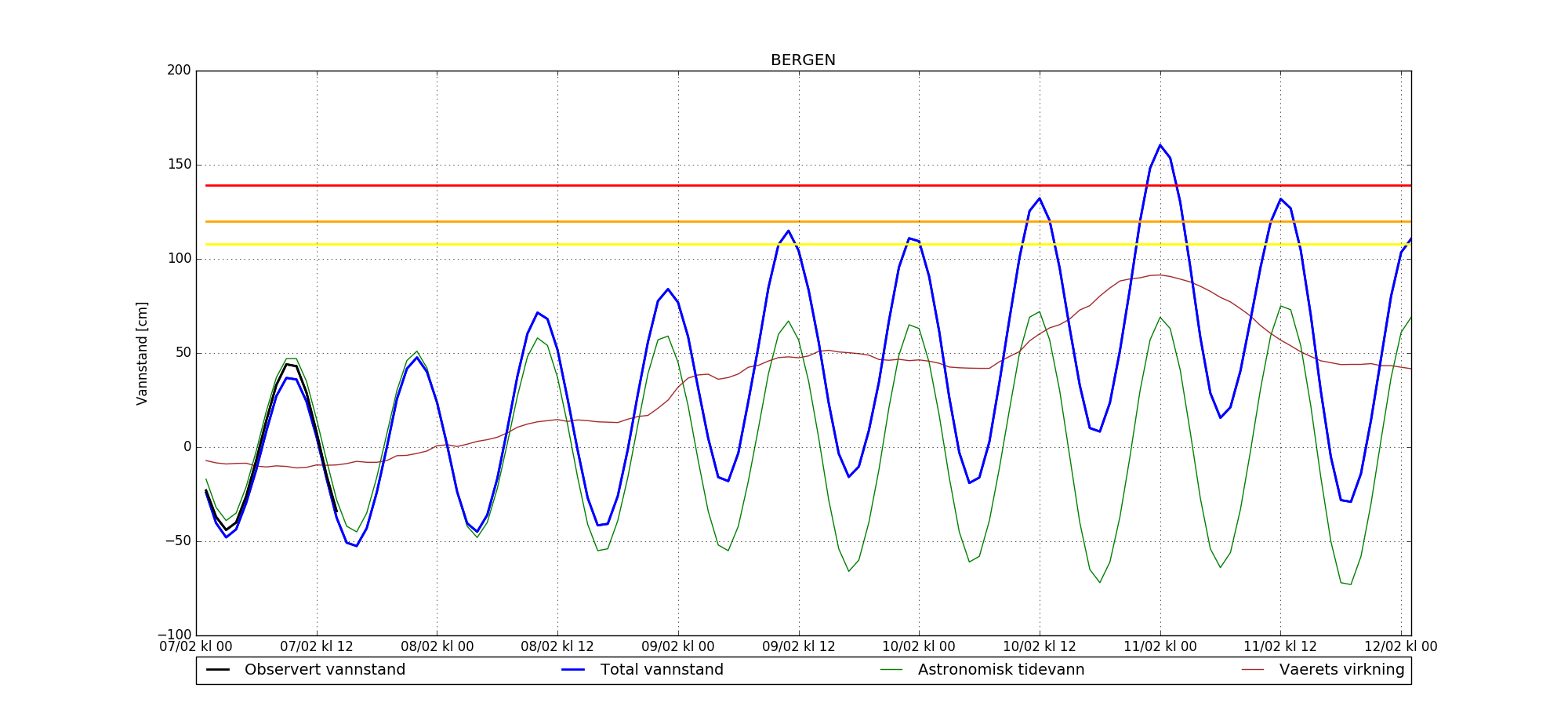Click the 10/02 kl 00 x-axis label
The image size is (1568, 706).
click(919, 647)
